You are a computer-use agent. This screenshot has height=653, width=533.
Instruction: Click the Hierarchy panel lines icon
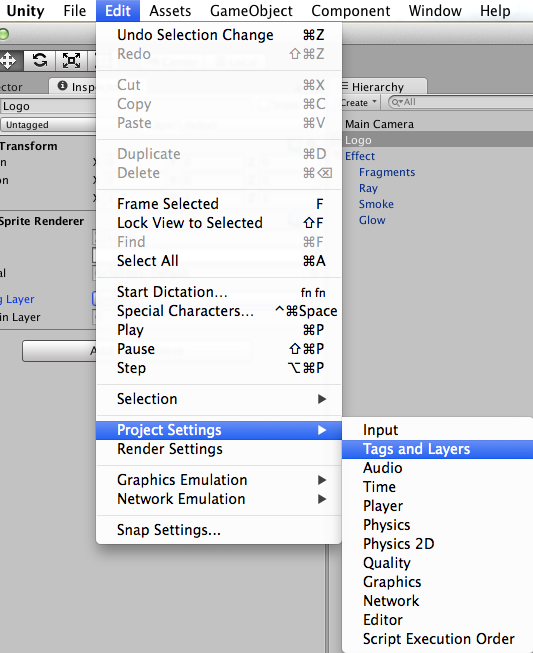pos(345,86)
